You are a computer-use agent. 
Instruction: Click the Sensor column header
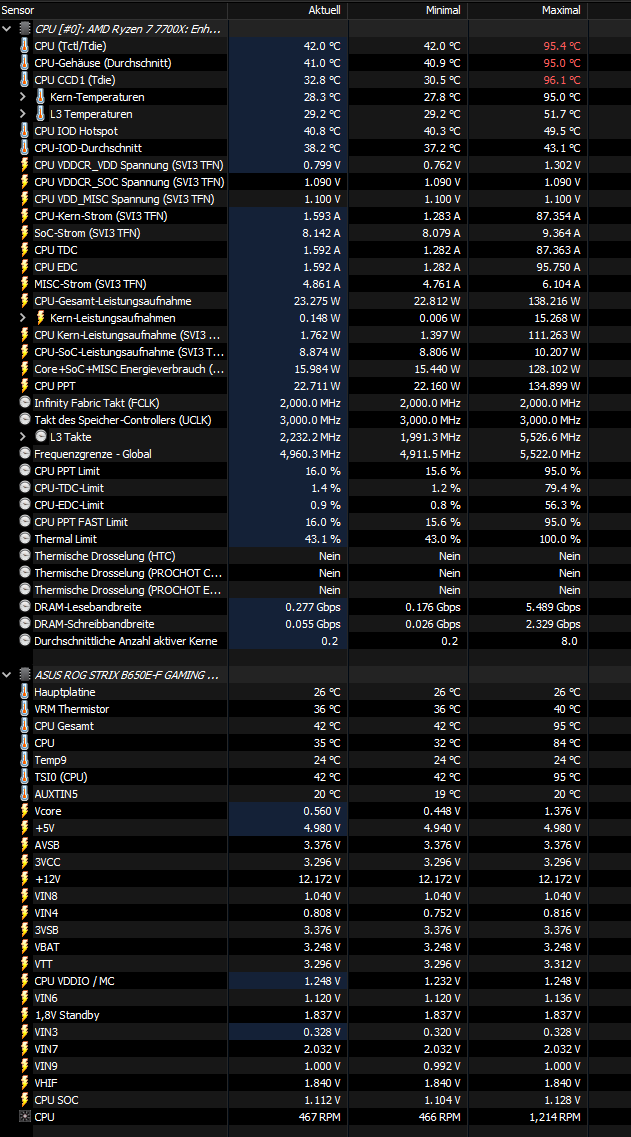pyautogui.click(x=17, y=10)
